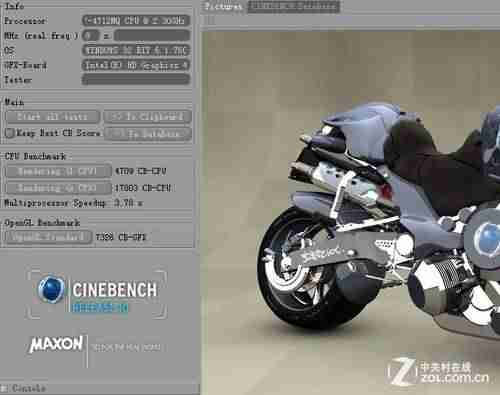Click the MHz real frequency field
Viewport: 500px width, 395px height.
(152, 35)
